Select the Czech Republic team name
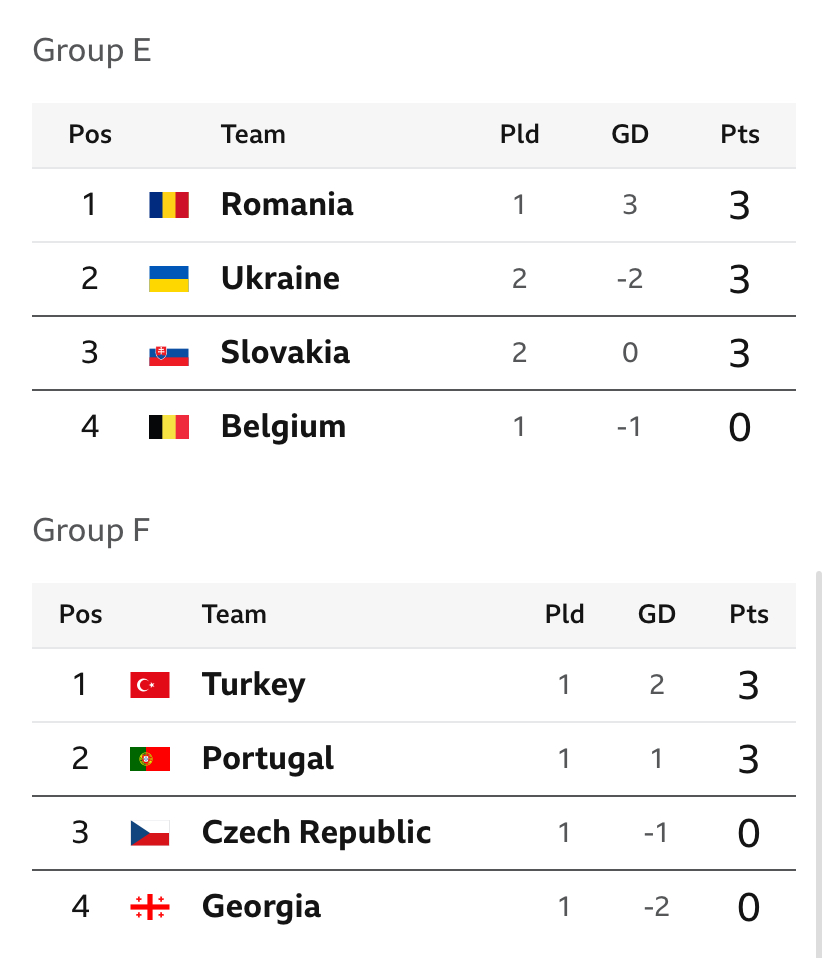 317,833
